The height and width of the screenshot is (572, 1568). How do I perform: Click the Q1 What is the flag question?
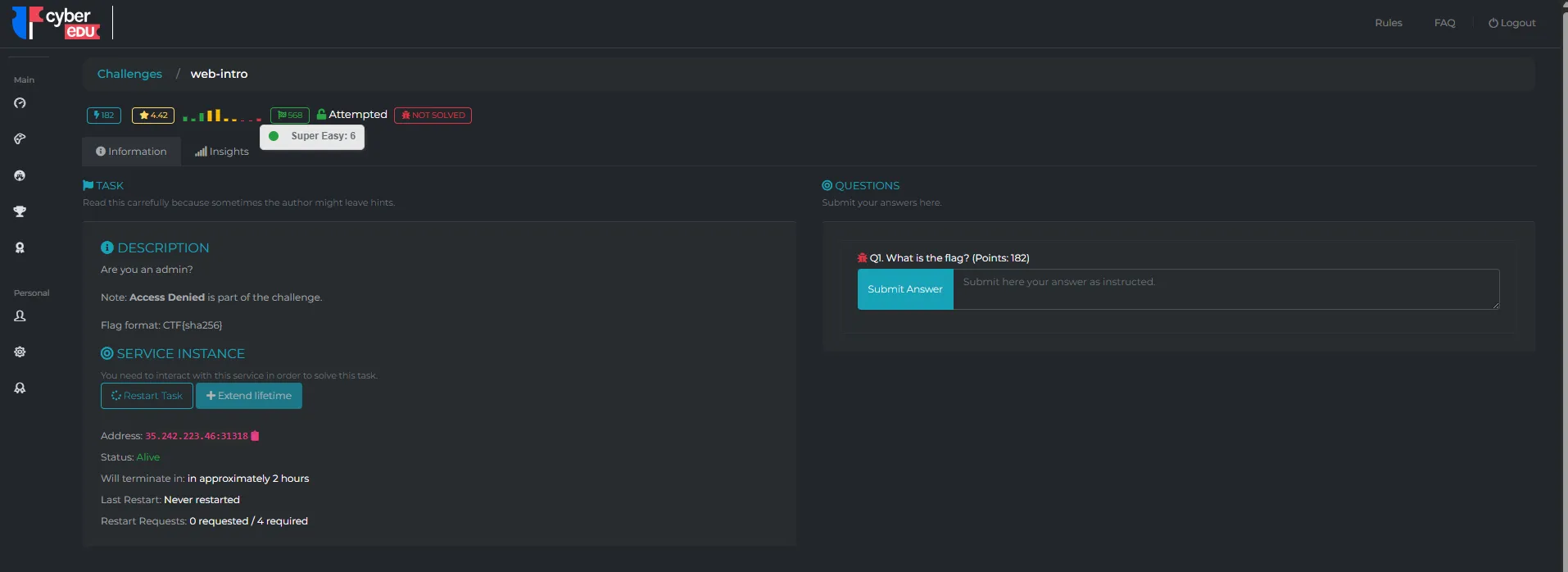949,258
